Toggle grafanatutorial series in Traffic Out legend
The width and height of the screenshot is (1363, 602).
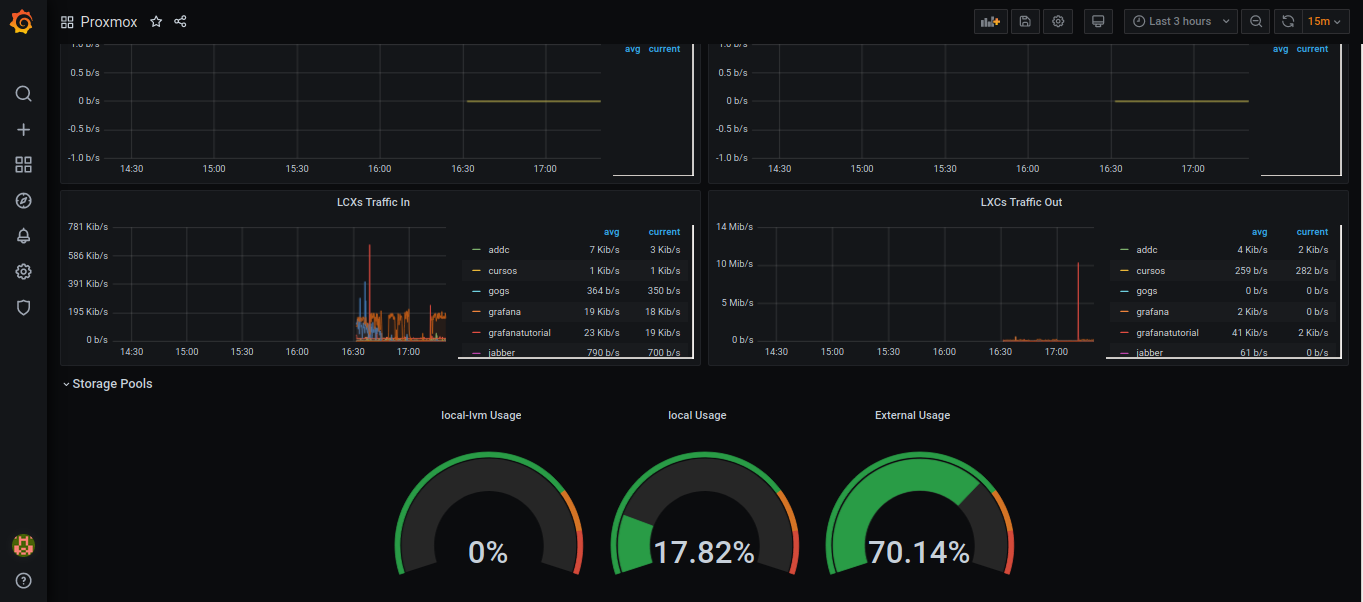click(1167, 333)
